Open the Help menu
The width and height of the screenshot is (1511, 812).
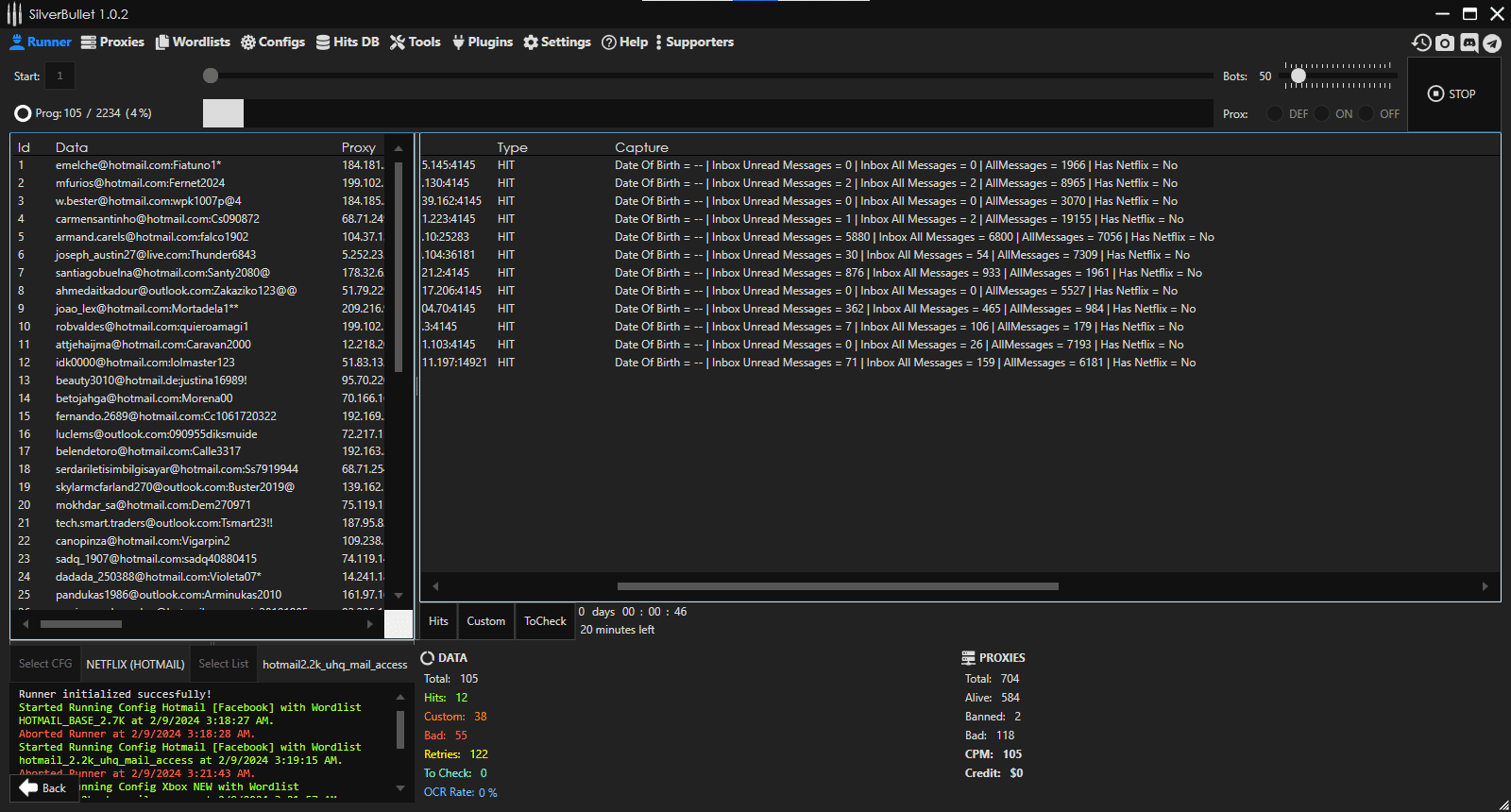625,42
